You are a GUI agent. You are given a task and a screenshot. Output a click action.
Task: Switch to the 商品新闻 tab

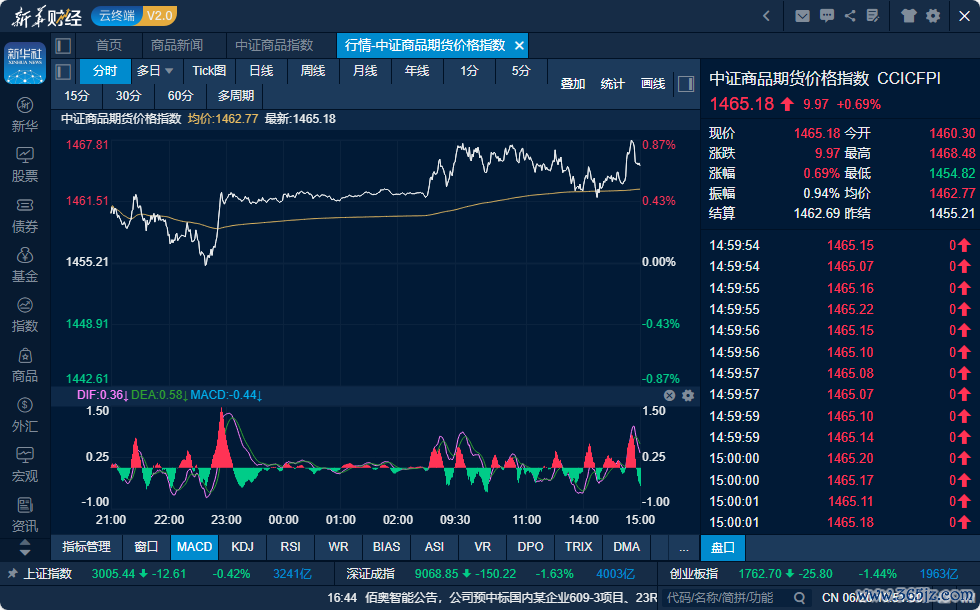click(177, 46)
